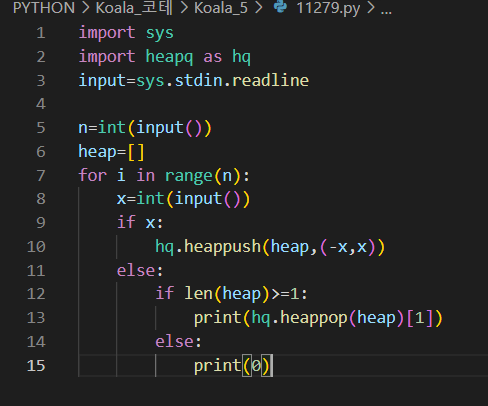Click the PYTHON breadcrumb segment

(44, 8)
